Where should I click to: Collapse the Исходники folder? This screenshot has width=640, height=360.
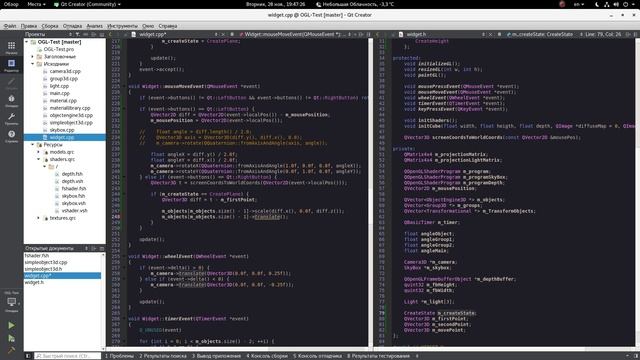(x=33, y=64)
